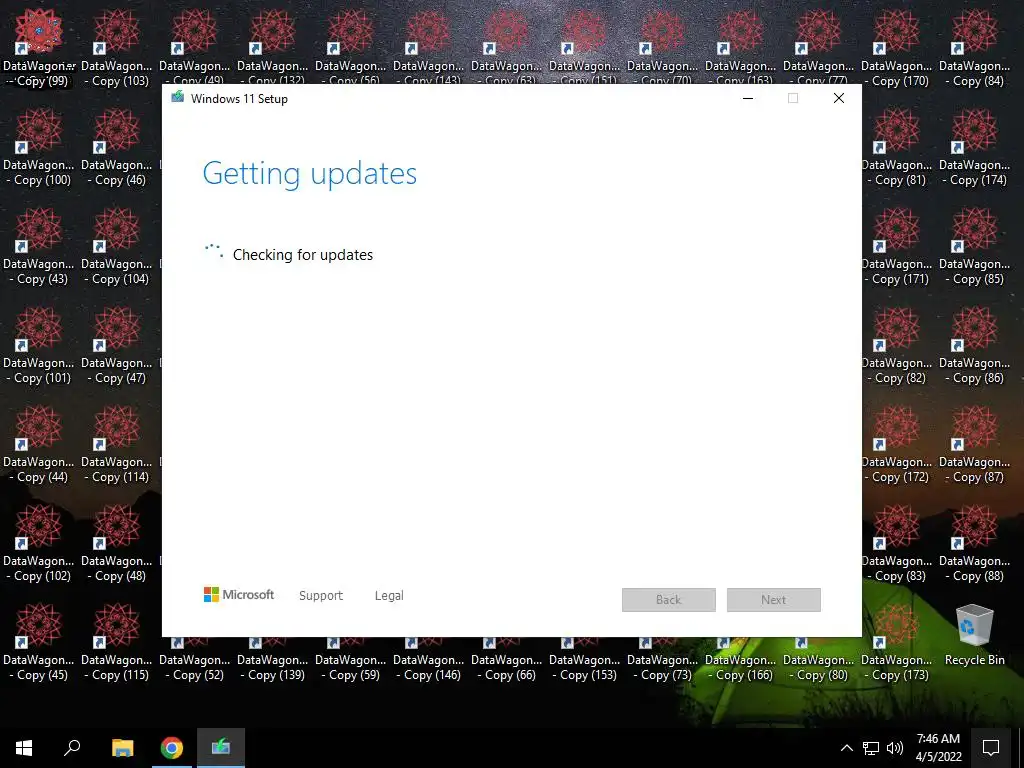1024x768 pixels.
Task: Open DataWagon Copy (86) shortcut
Action: click(974, 345)
